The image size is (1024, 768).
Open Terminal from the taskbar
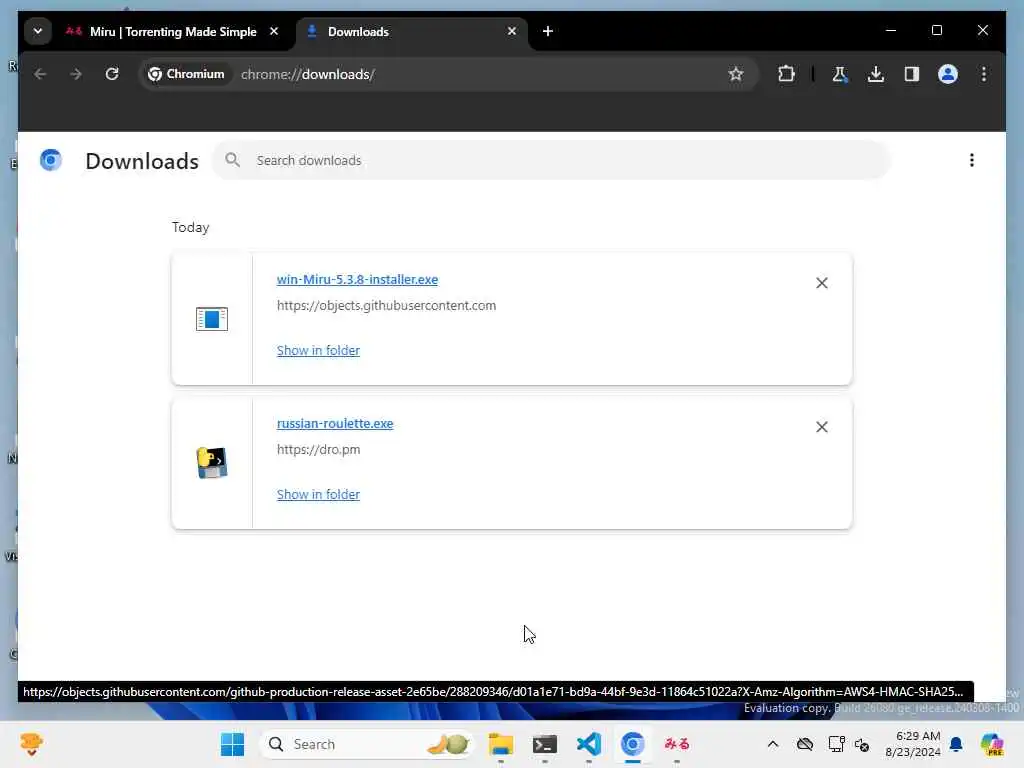(x=545, y=744)
